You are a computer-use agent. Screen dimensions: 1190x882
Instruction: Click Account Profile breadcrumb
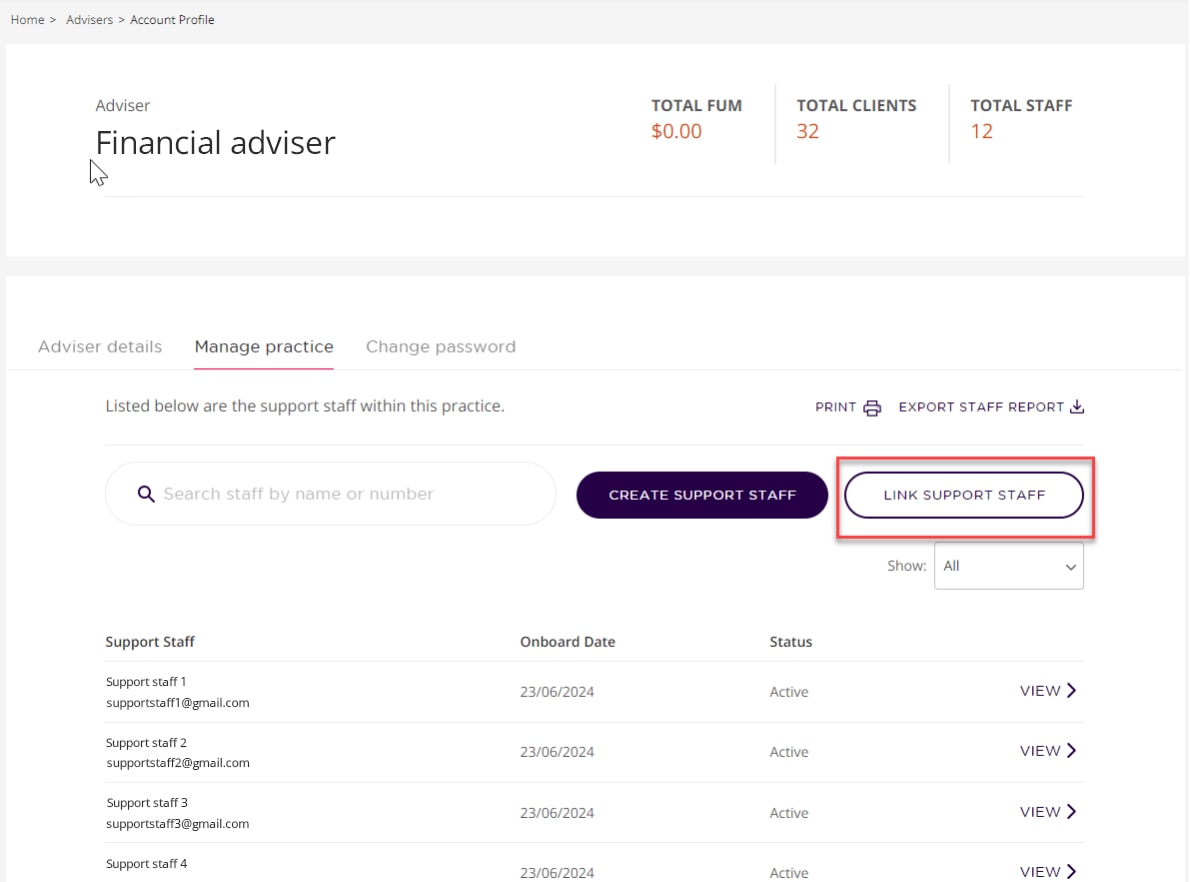172,20
